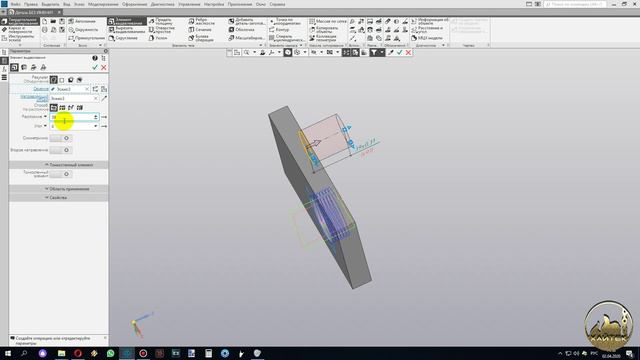This screenshot has width=640, height=360.
Task: Expand the Эскиз ribbon group dropdown
Action: [100, 45]
